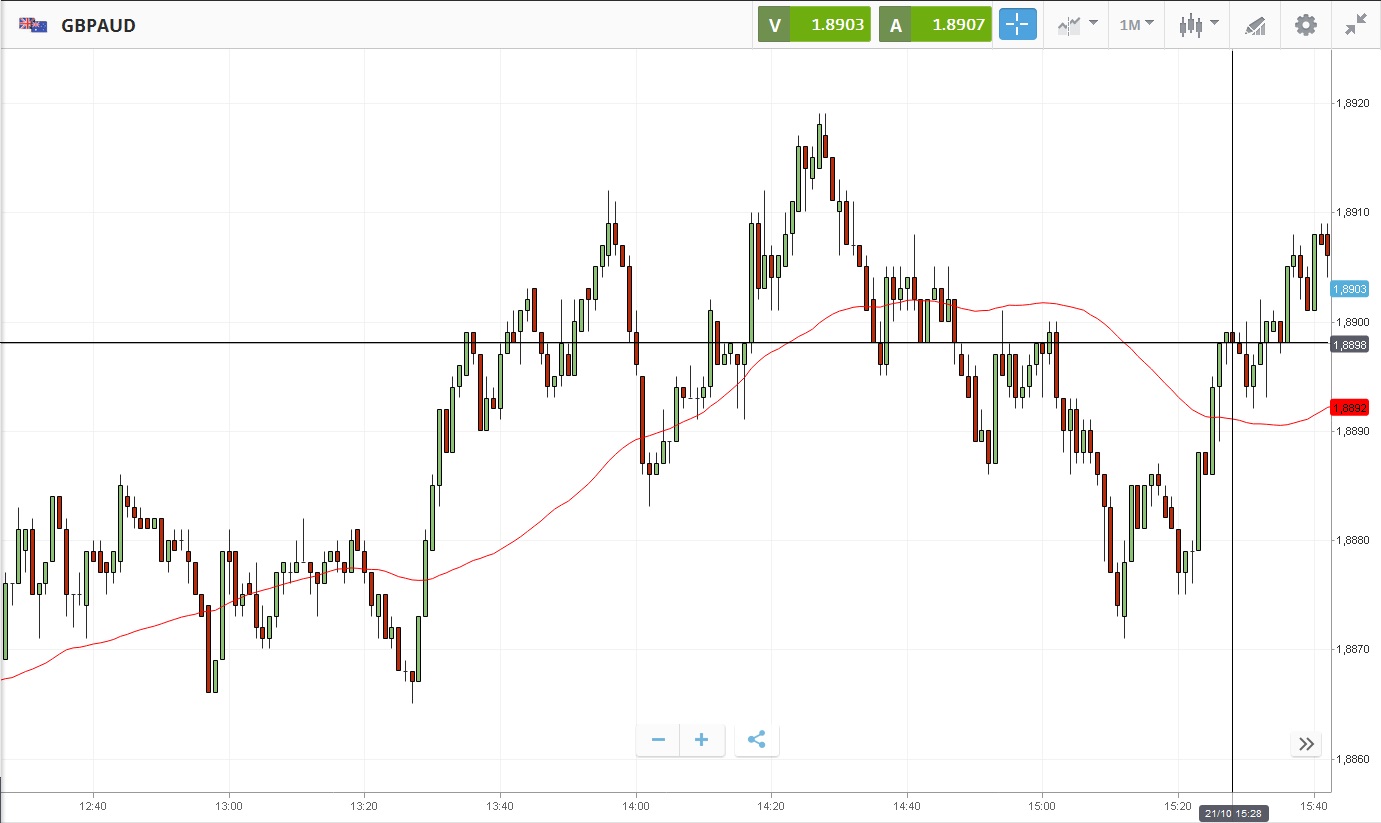Click the 1,8910 price axis label
The height and width of the screenshot is (823, 1381).
click(x=1351, y=212)
